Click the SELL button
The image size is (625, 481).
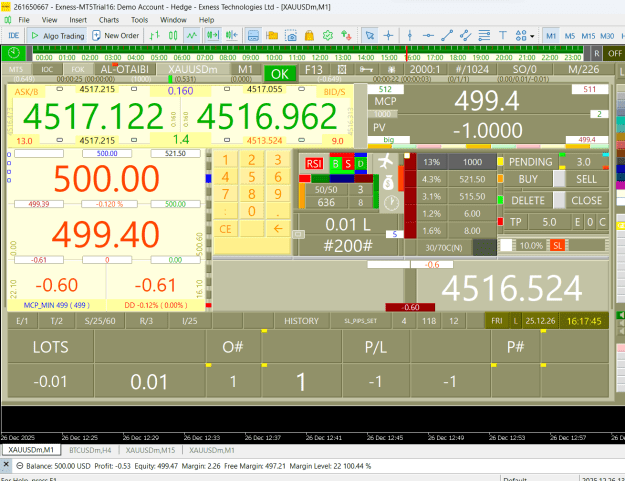click(586, 179)
